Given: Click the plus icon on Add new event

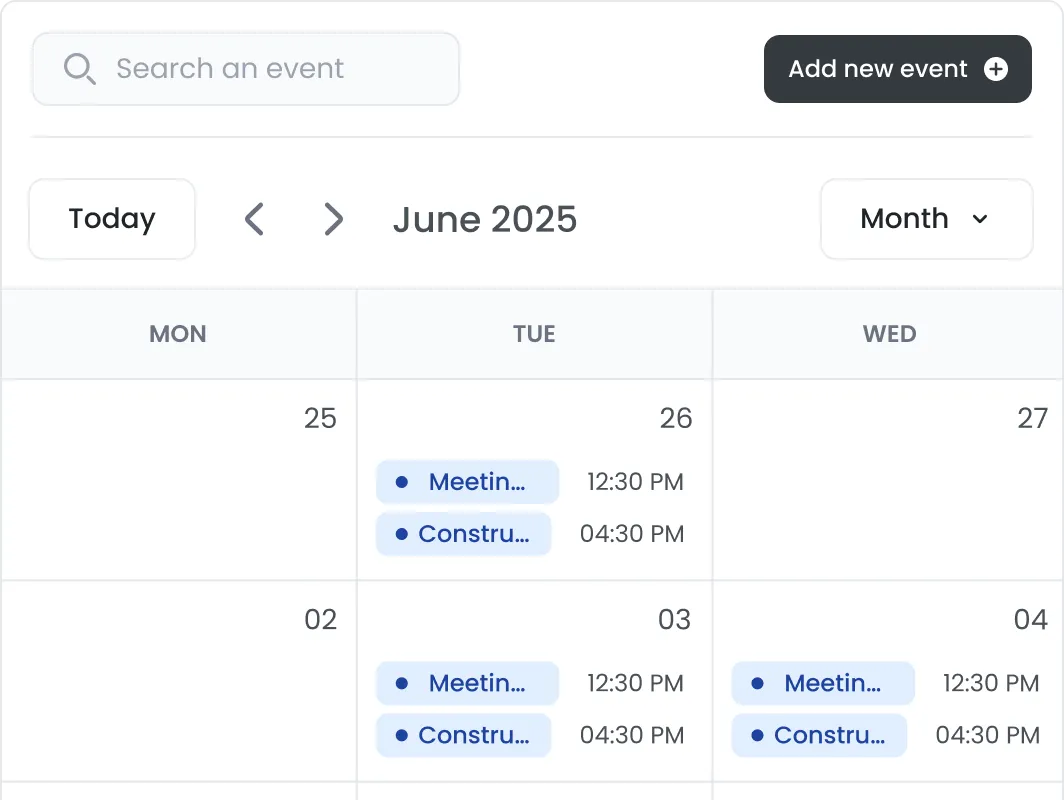Looking at the screenshot, I should (x=995, y=69).
